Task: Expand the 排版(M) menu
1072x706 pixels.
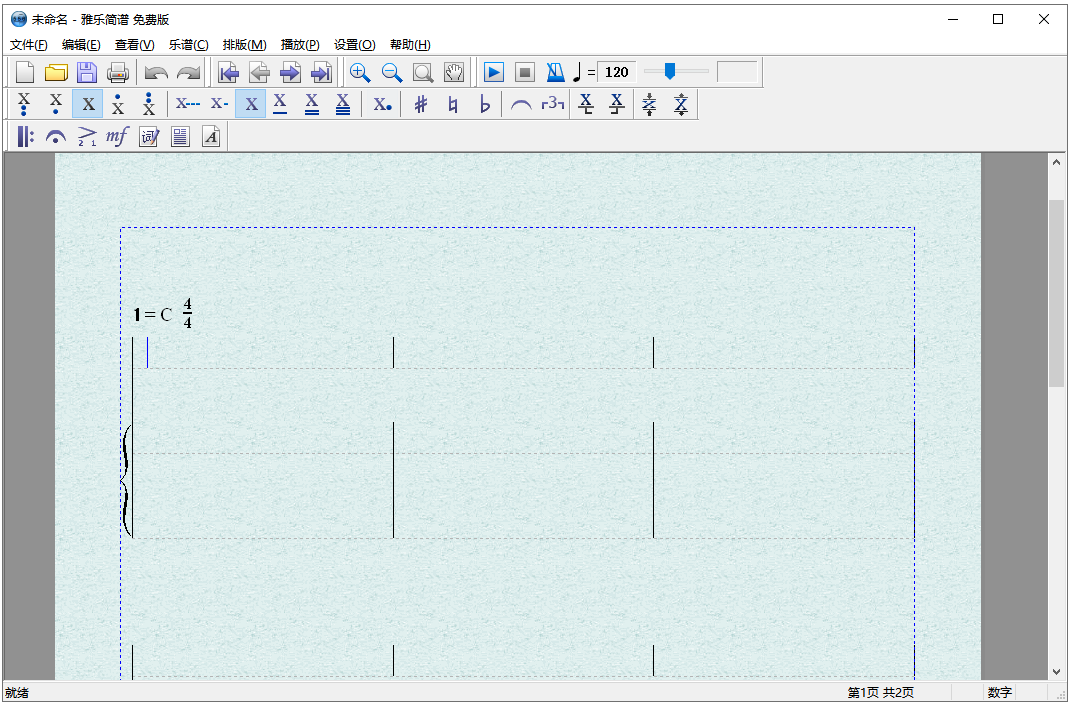Action: click(244, 44)
